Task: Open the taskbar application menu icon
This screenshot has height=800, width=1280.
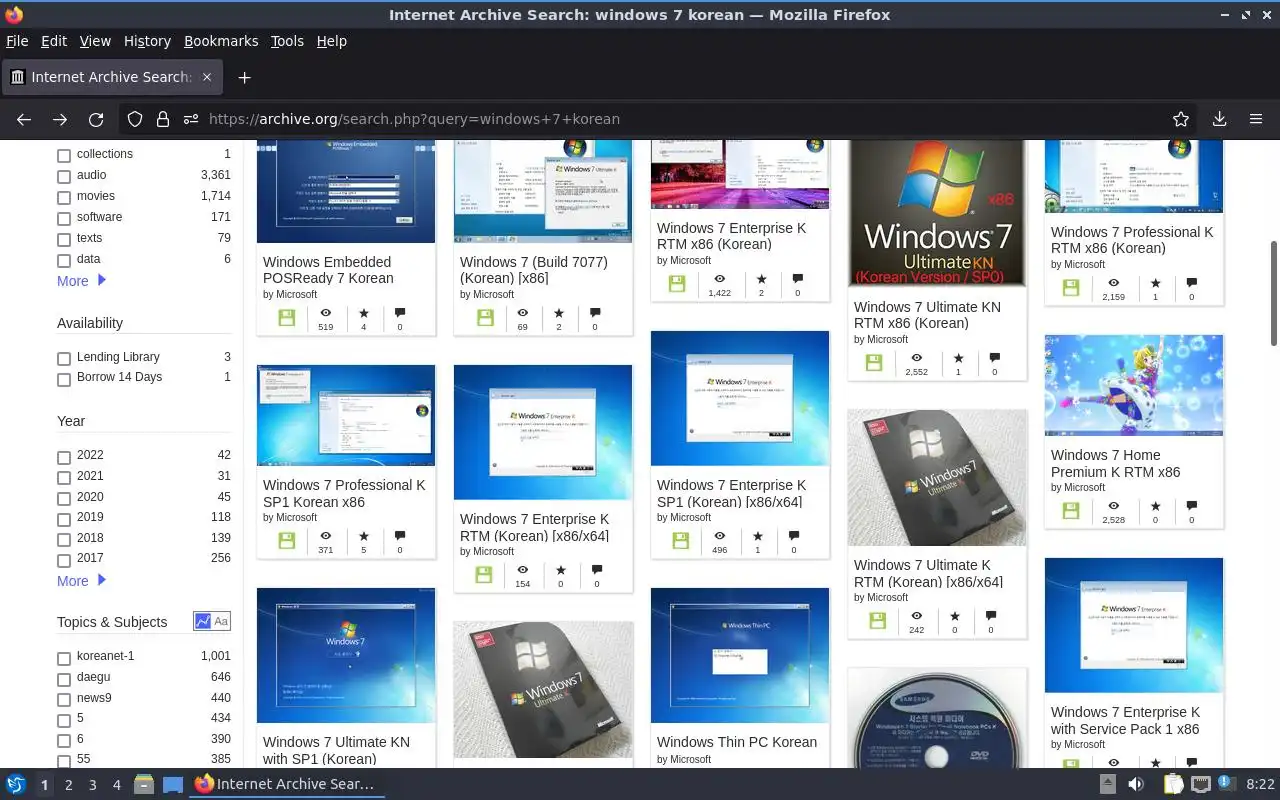Action: 15,784
